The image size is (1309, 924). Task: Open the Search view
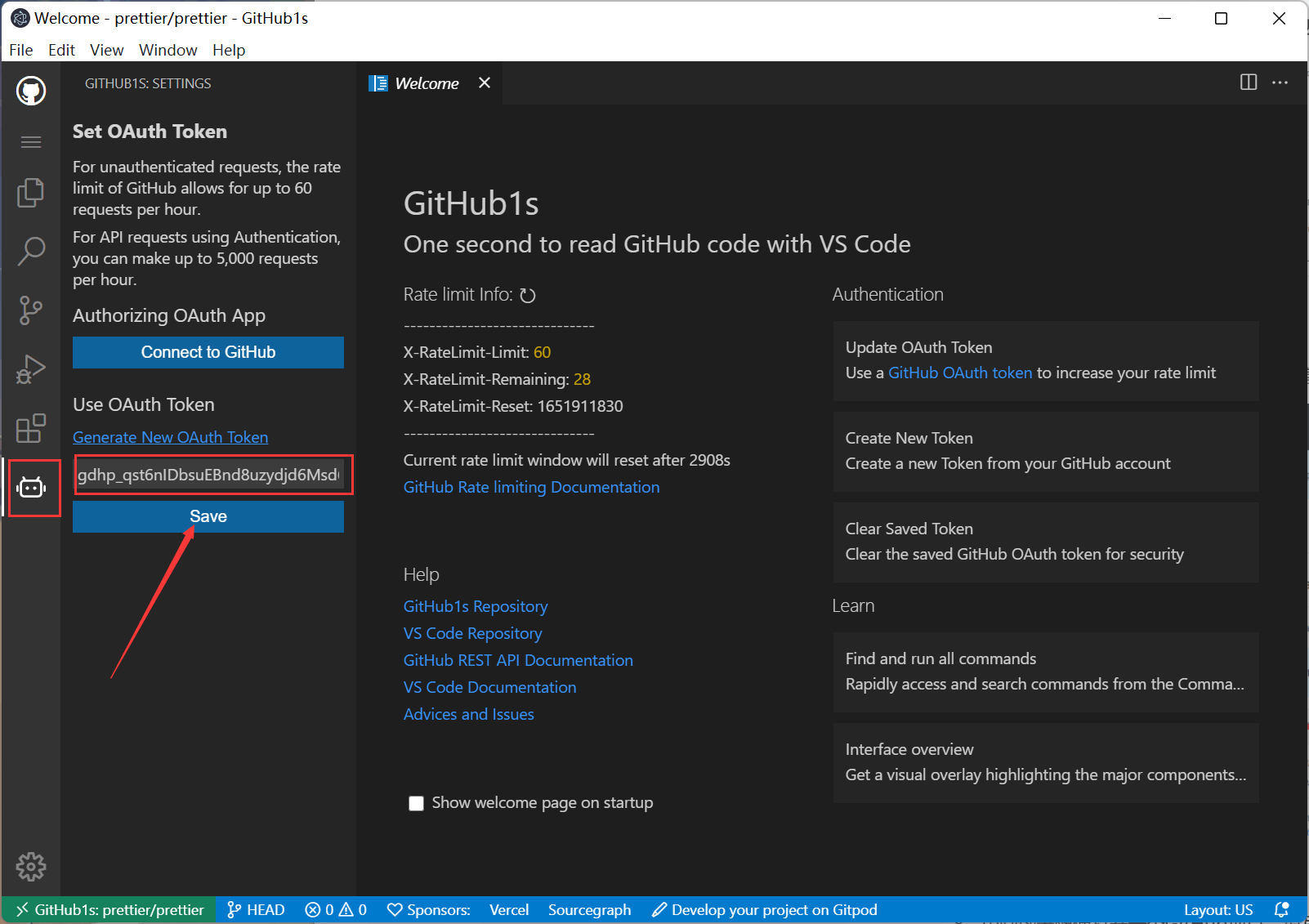[31, 252]
